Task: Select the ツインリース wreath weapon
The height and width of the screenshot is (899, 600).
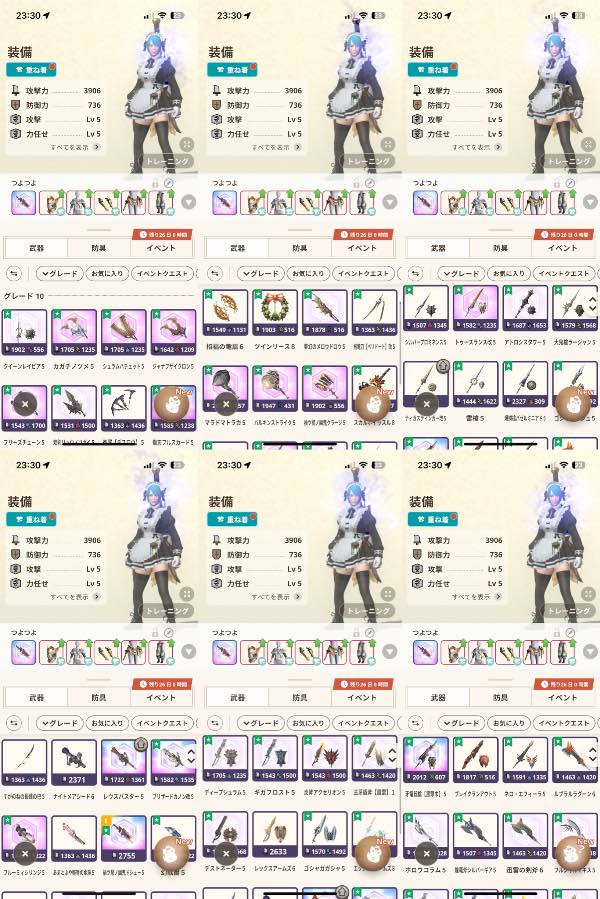Action: (x=275, y=313)
